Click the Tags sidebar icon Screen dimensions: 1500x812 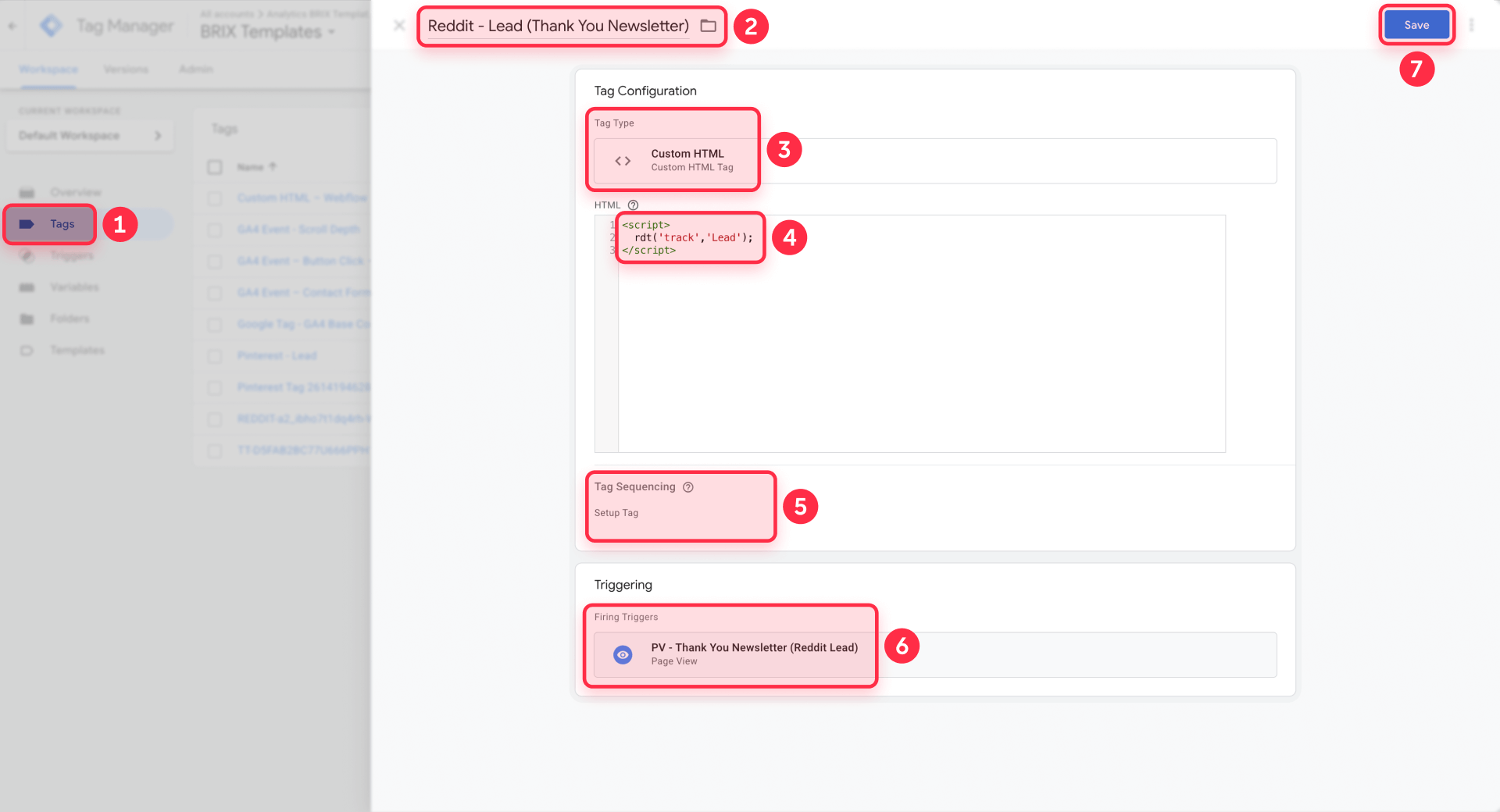pyautogui.click(x=27, y=224)
